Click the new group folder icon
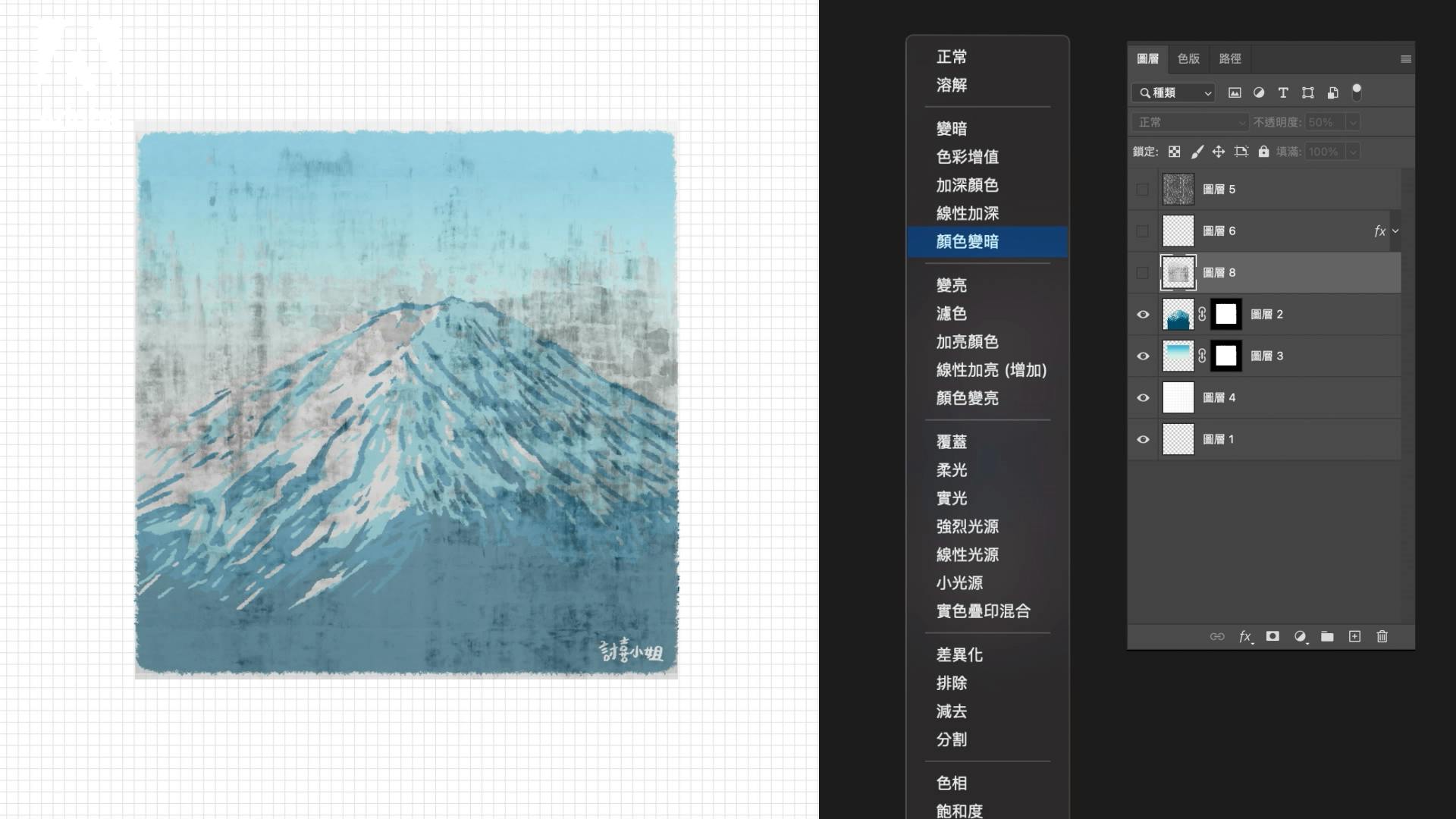 click(1327, 636)
